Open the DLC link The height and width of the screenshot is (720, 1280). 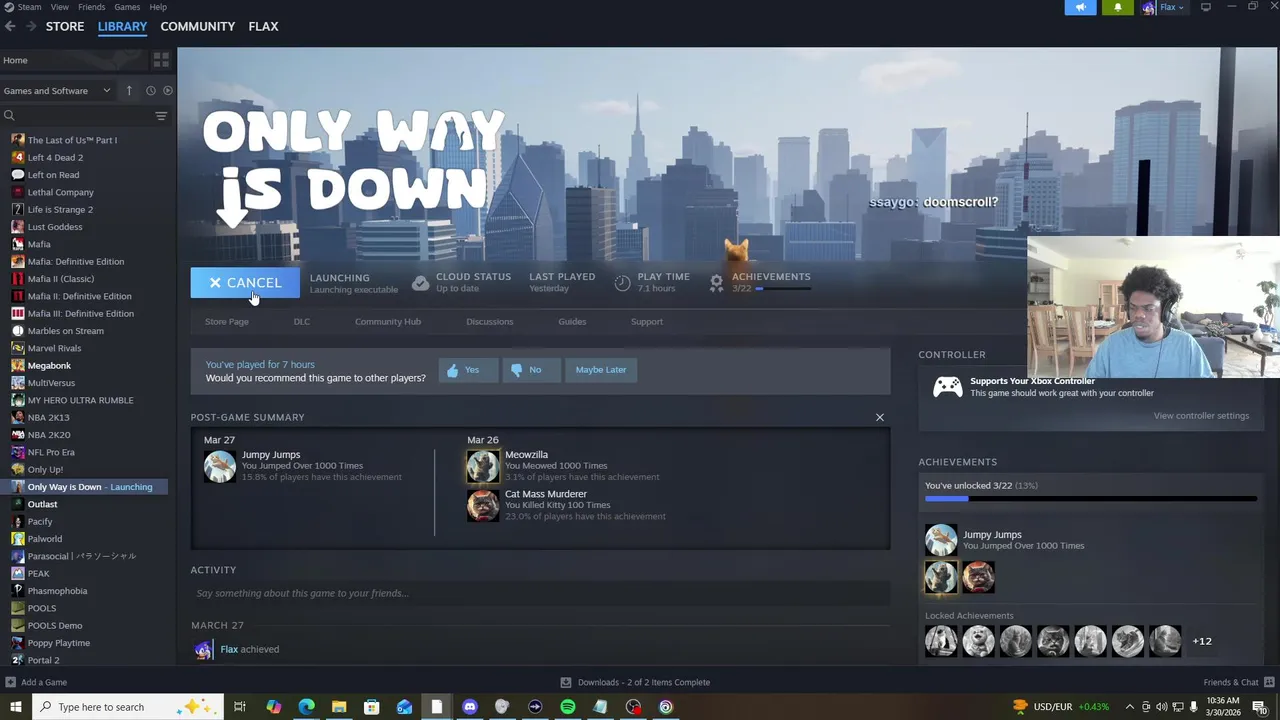point(302,322)
